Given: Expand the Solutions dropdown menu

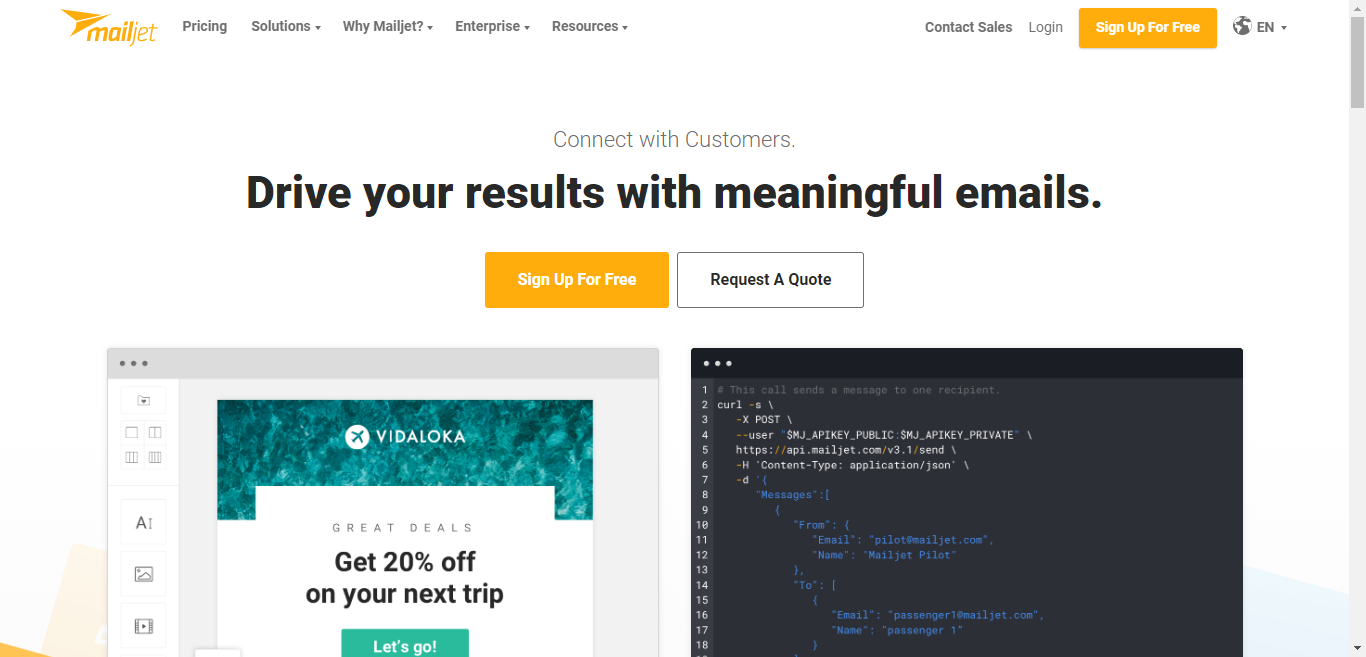Looking at the screenshot, I should click(x=285, y=27).
